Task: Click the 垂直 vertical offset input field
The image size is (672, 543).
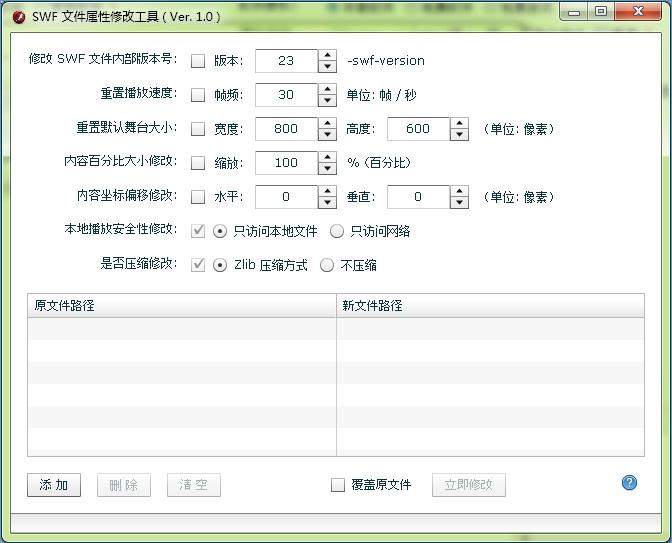Action: coord(418,197)
